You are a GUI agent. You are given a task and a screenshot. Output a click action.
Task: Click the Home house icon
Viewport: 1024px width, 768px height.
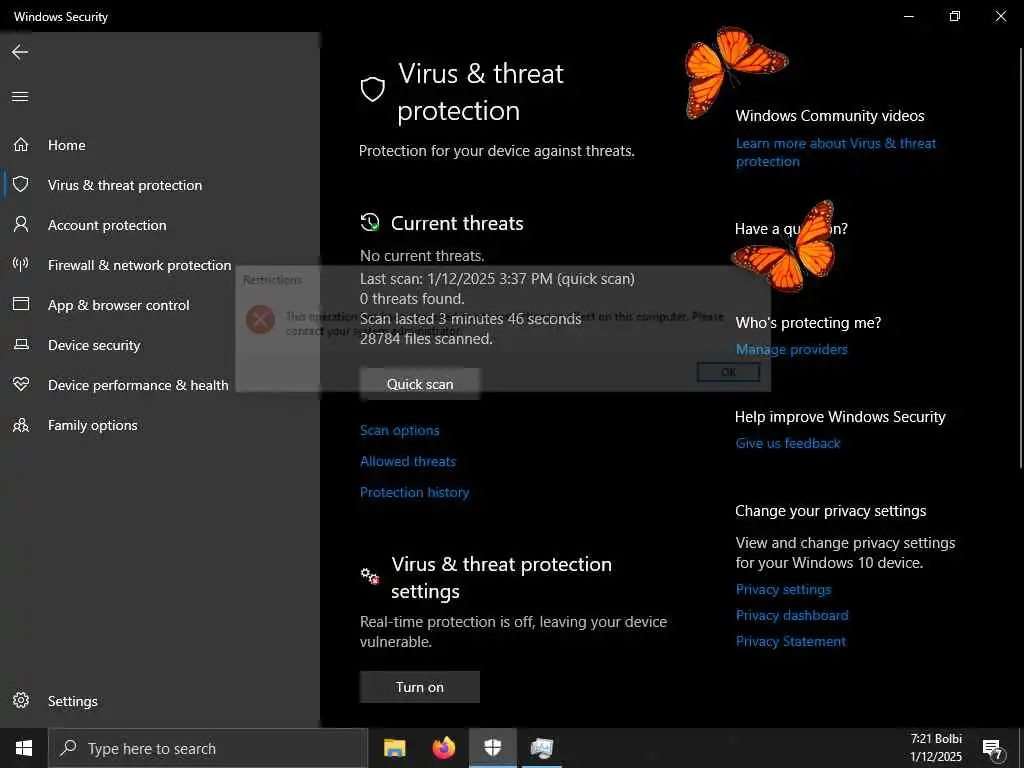[x=21, y=144]
